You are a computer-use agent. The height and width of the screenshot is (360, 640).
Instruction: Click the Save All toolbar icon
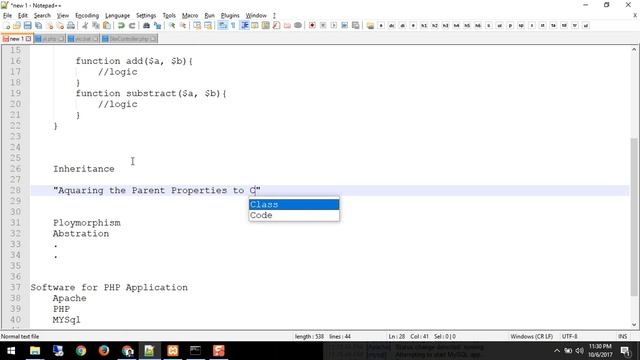coord(38,26)
